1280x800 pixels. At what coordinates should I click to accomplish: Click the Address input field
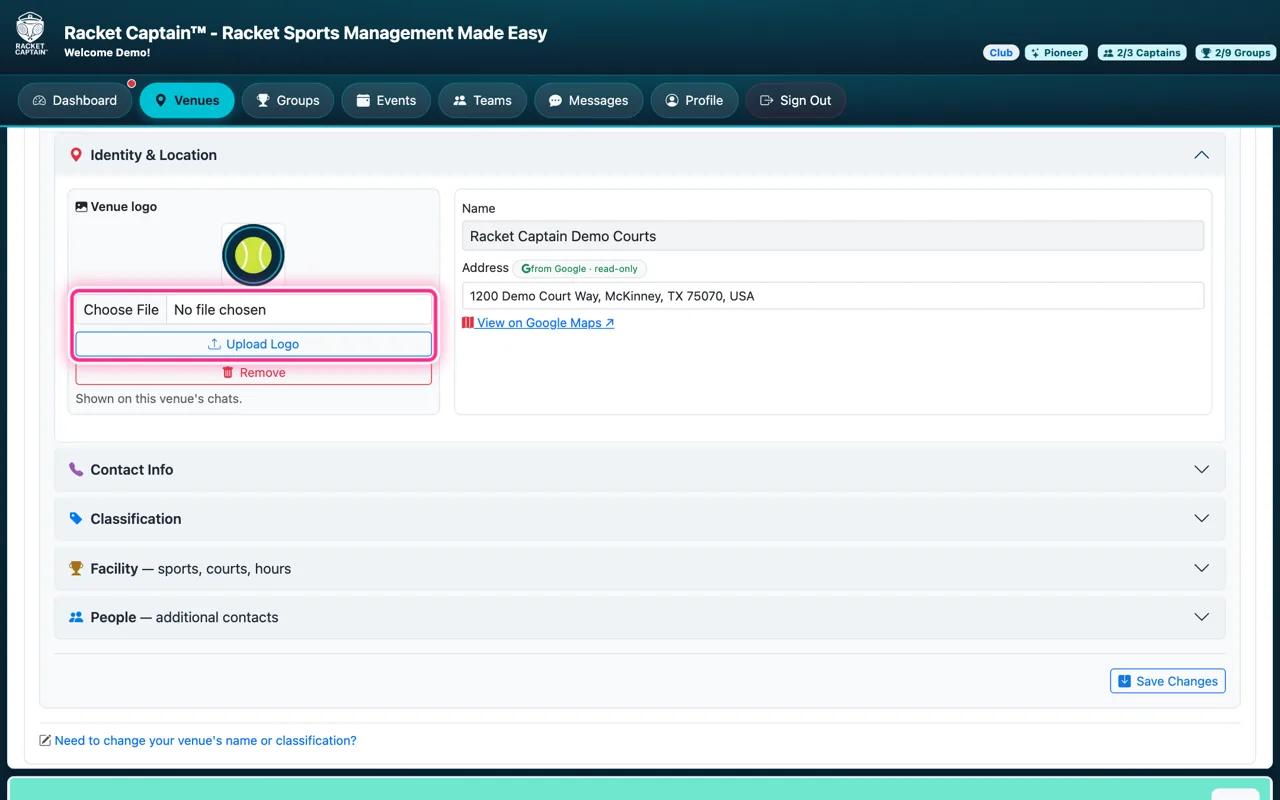[x=833, y=296]
